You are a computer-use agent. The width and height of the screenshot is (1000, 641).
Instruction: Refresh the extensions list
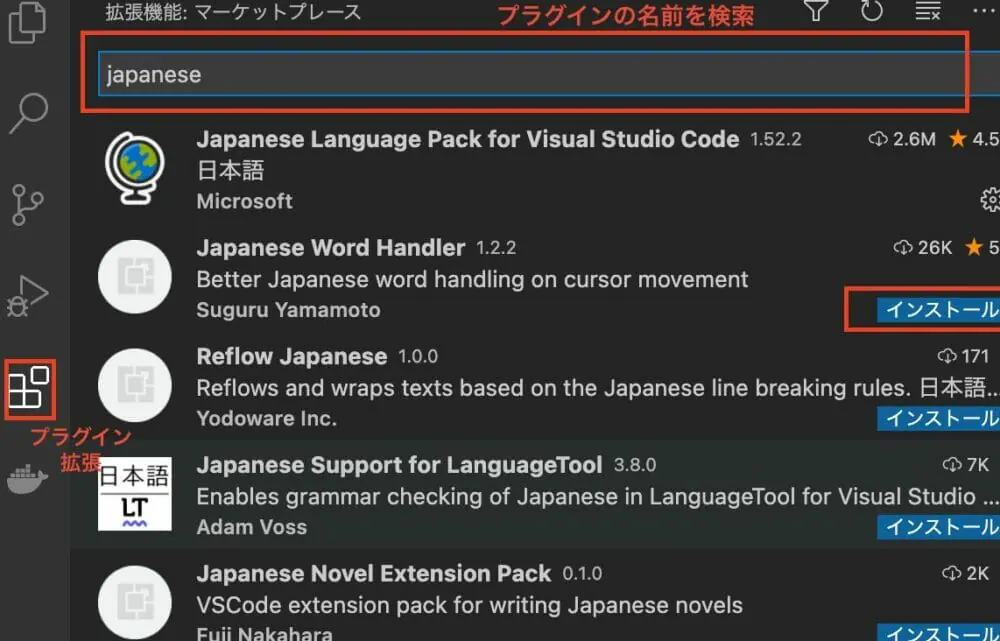point(872,12)
